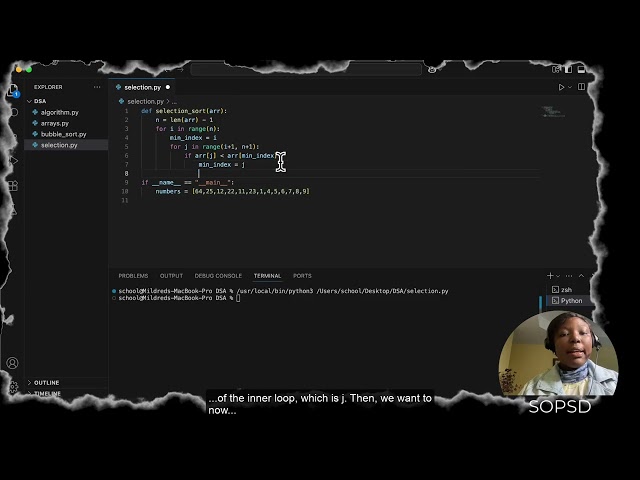
Task: Click the unsaved dot on selection.py tab
Action: coord(168,87)
